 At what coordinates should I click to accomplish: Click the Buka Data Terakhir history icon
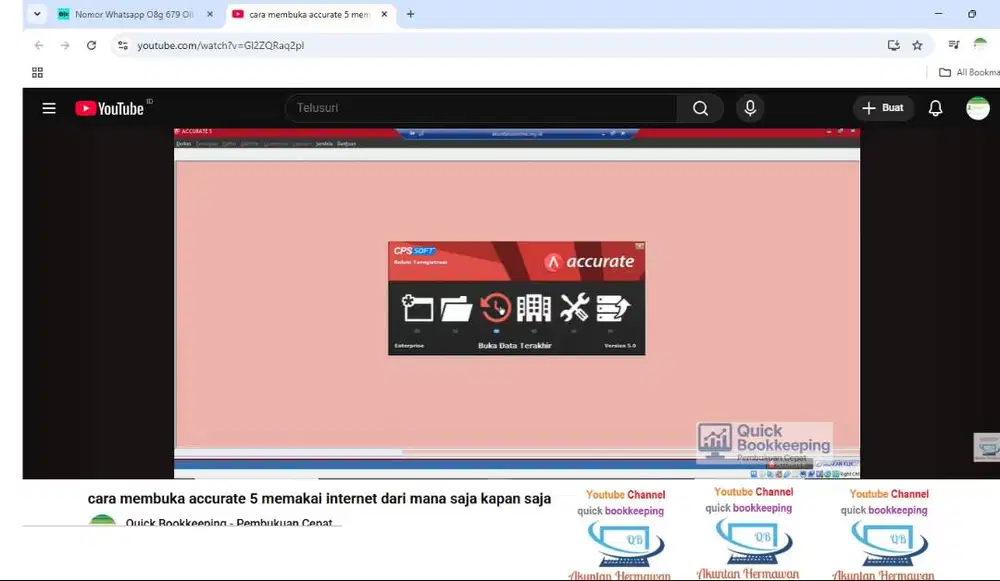point(496,308)
